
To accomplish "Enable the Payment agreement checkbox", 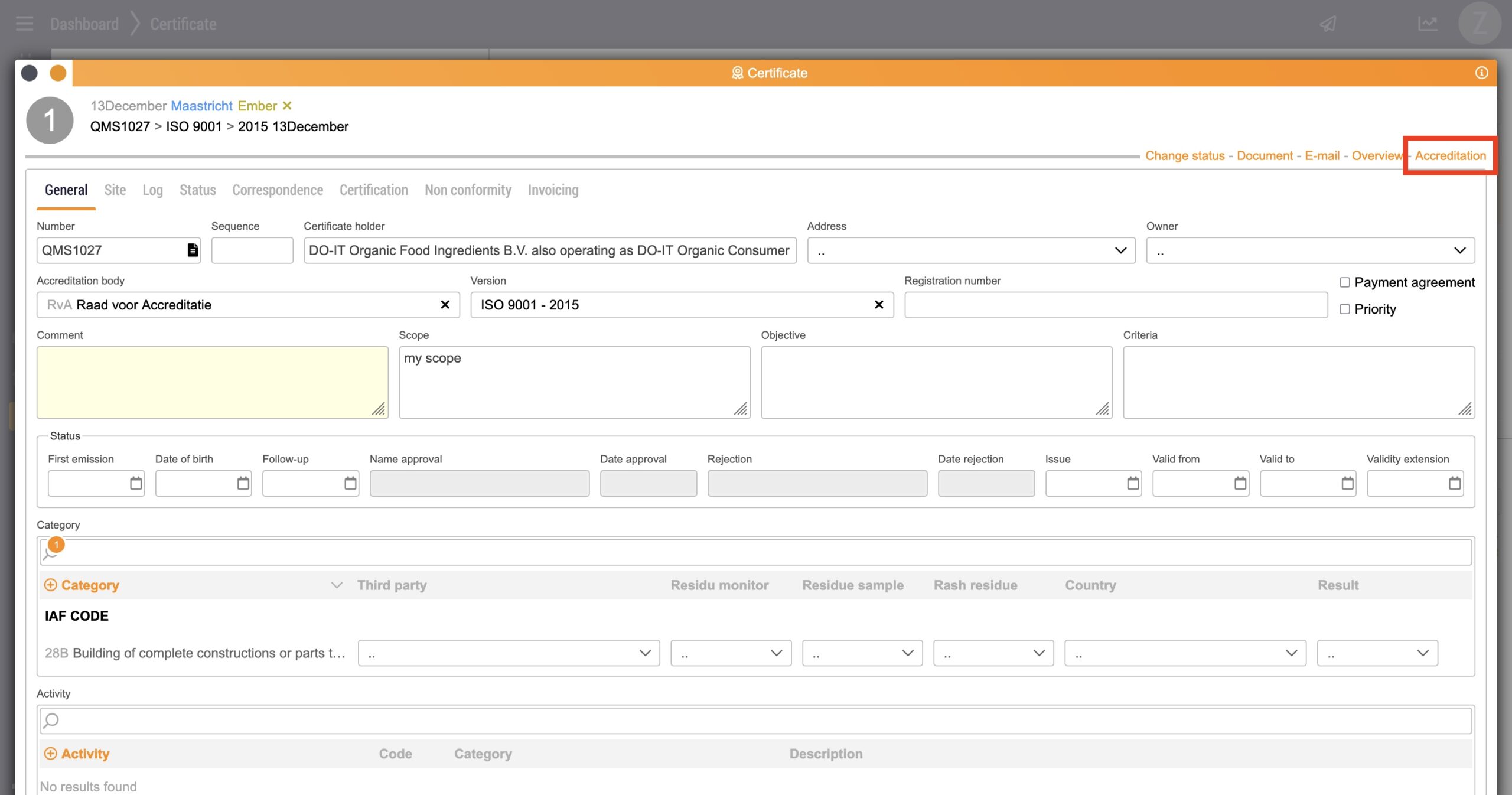I will pos(1345,282).
